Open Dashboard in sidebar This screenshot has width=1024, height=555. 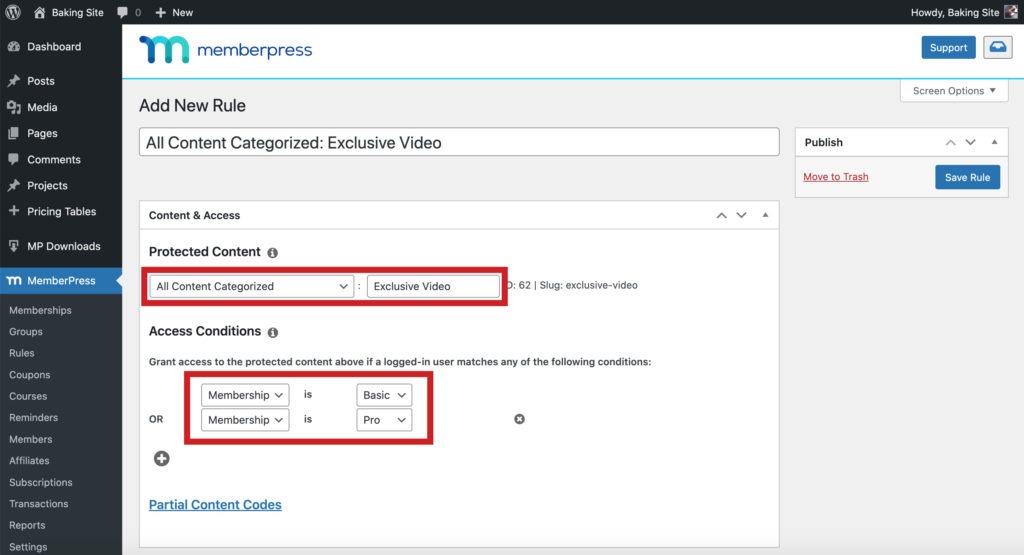pos(54,46)
